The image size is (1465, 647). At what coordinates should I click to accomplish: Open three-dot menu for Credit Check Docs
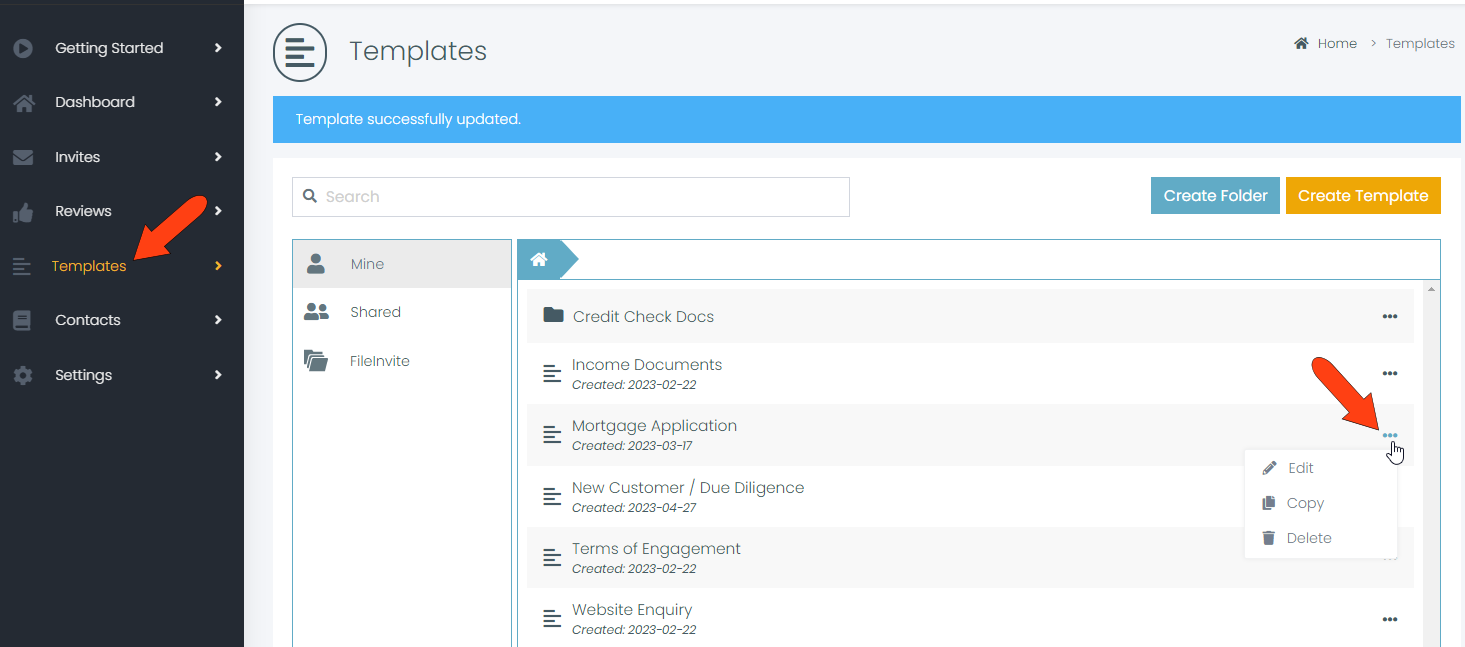pos(1389,316)
